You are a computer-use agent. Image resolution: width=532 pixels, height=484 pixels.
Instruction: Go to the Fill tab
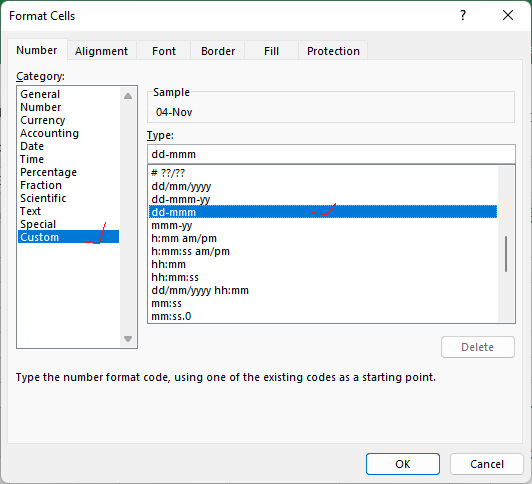click(x=271, y=51)
